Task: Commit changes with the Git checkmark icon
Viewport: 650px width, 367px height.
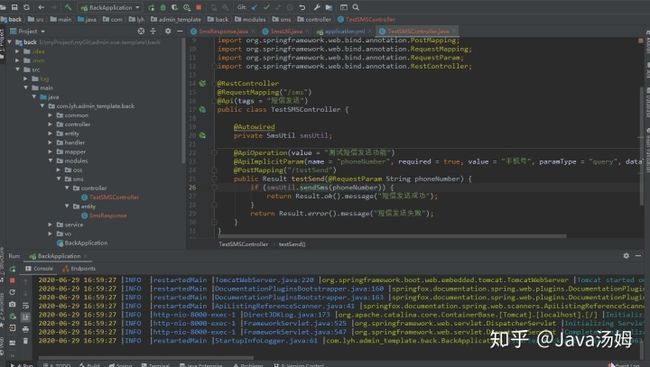Action: pos(266,7)
